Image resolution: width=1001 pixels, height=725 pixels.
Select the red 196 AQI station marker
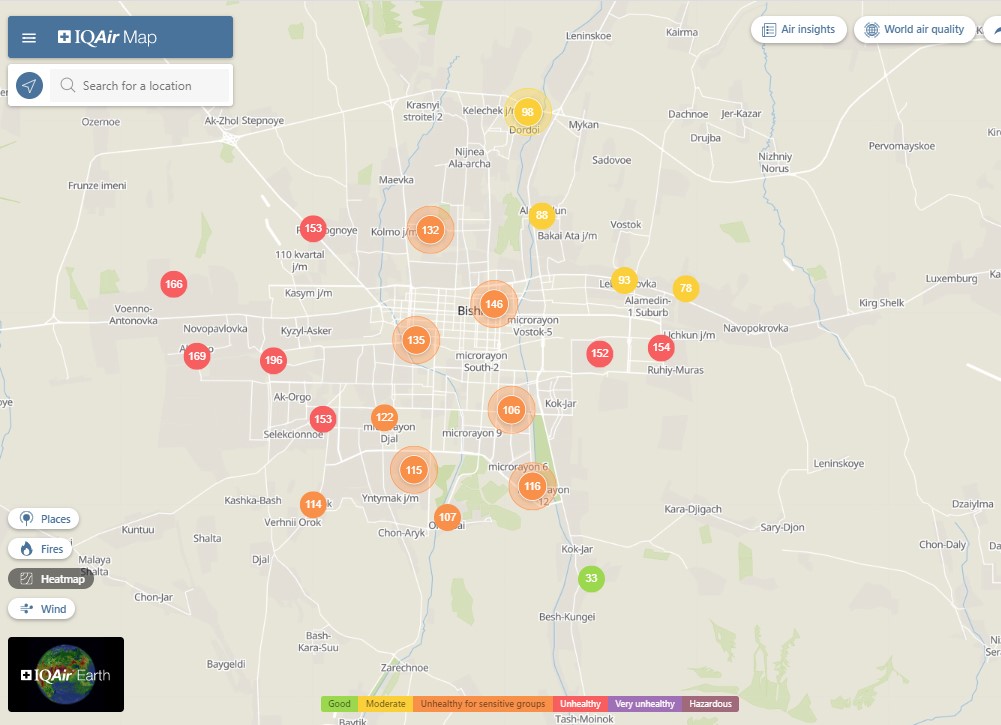point(274,361)
